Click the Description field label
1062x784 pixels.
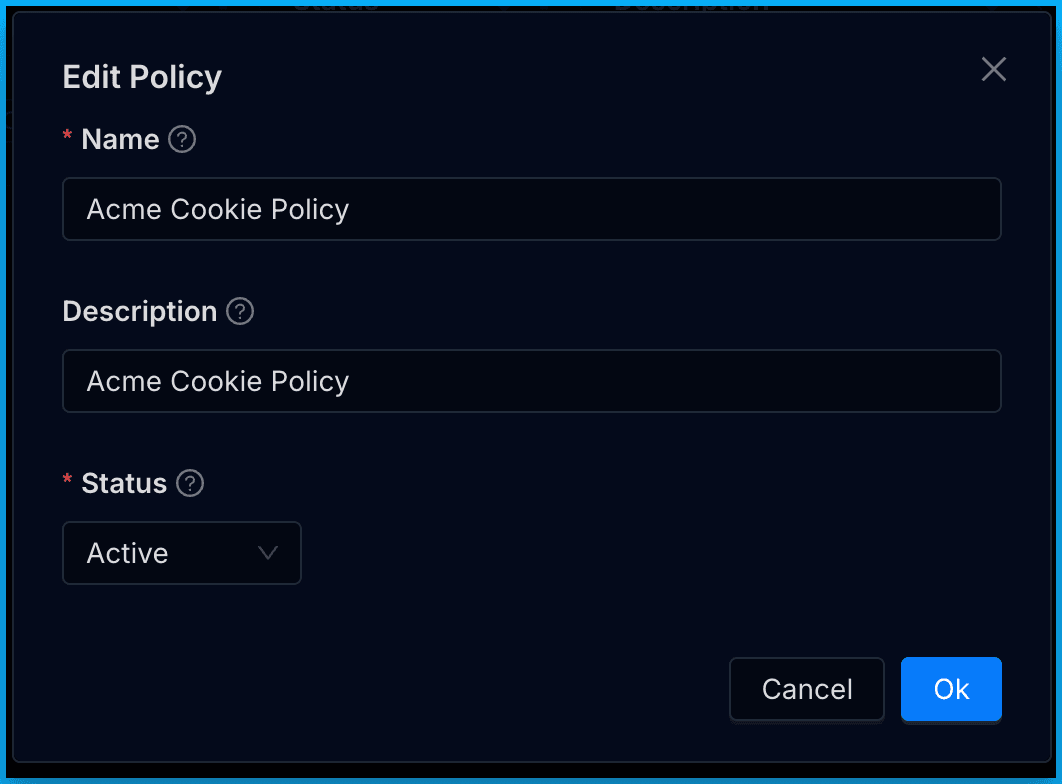(x=139, y=311)
